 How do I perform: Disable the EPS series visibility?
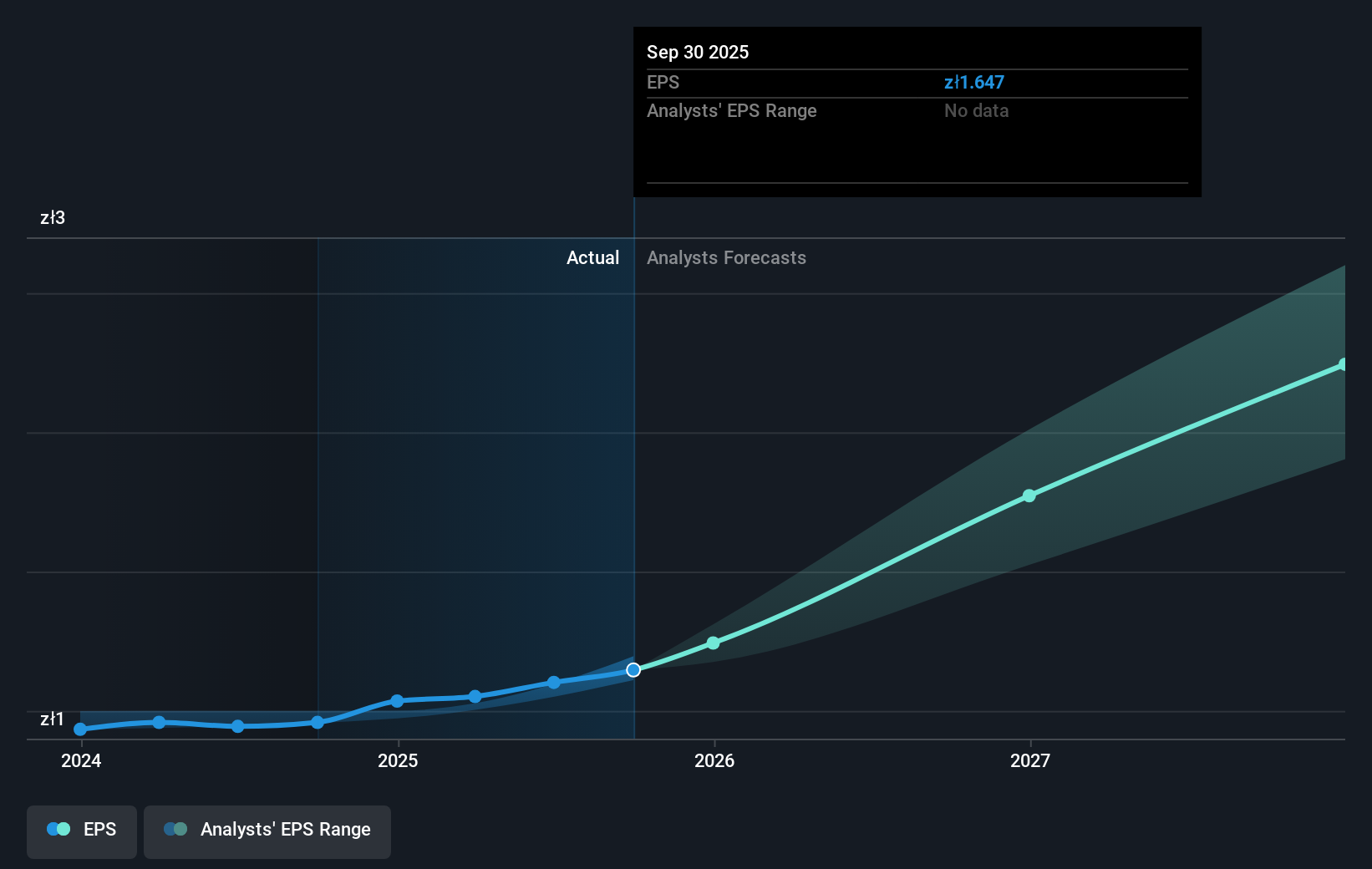coord(81,831)
